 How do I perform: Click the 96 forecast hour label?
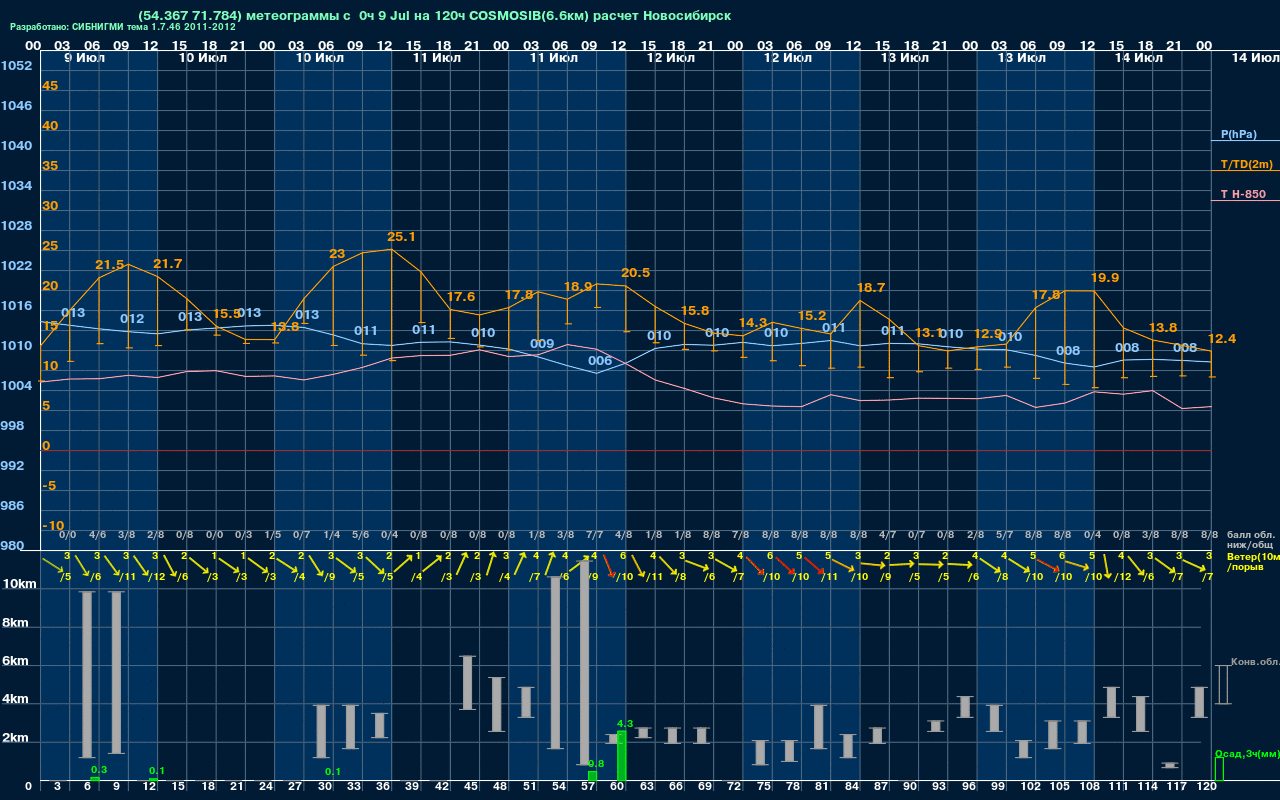970,788
